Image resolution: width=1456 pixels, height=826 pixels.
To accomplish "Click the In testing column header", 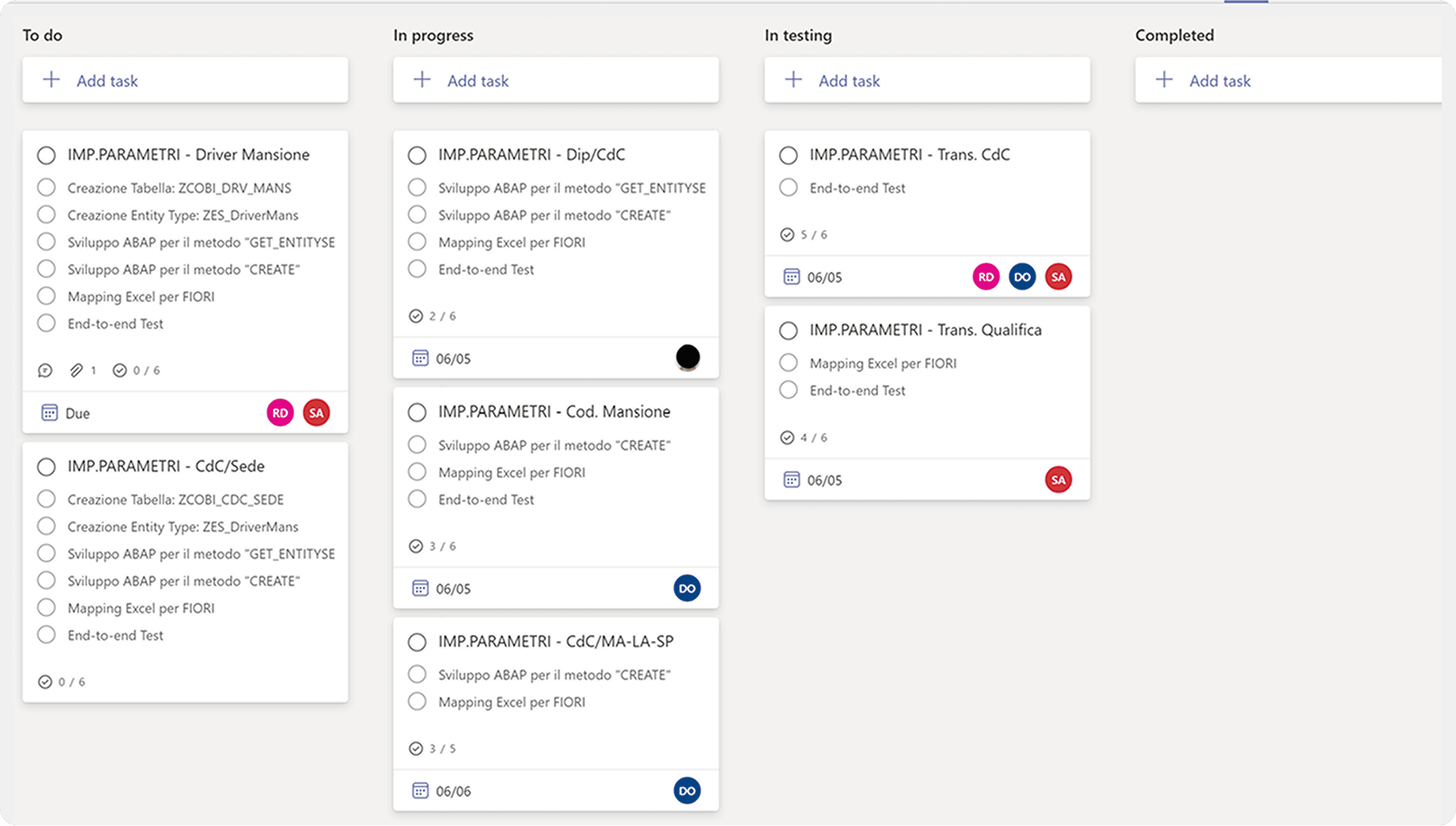I will [798, 35].
